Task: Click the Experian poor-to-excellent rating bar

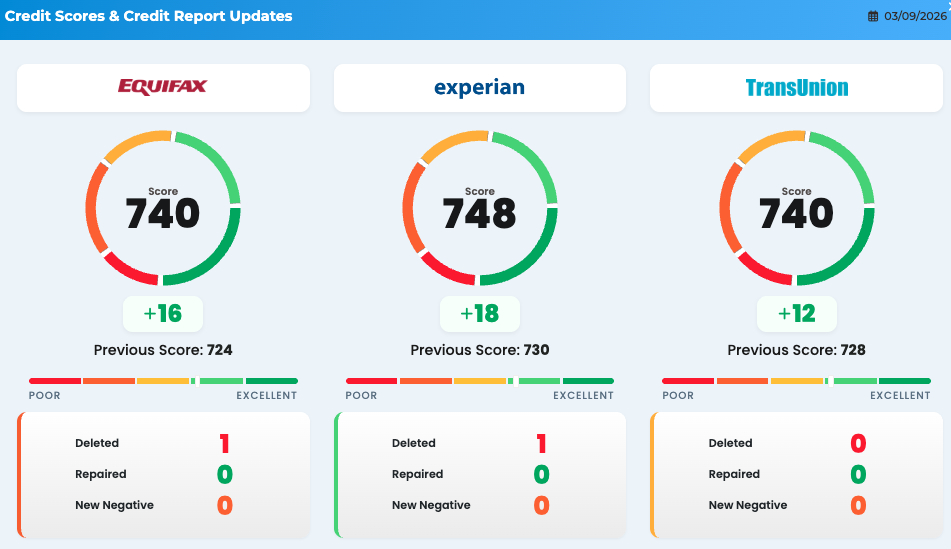Action: tap(480, 381)
